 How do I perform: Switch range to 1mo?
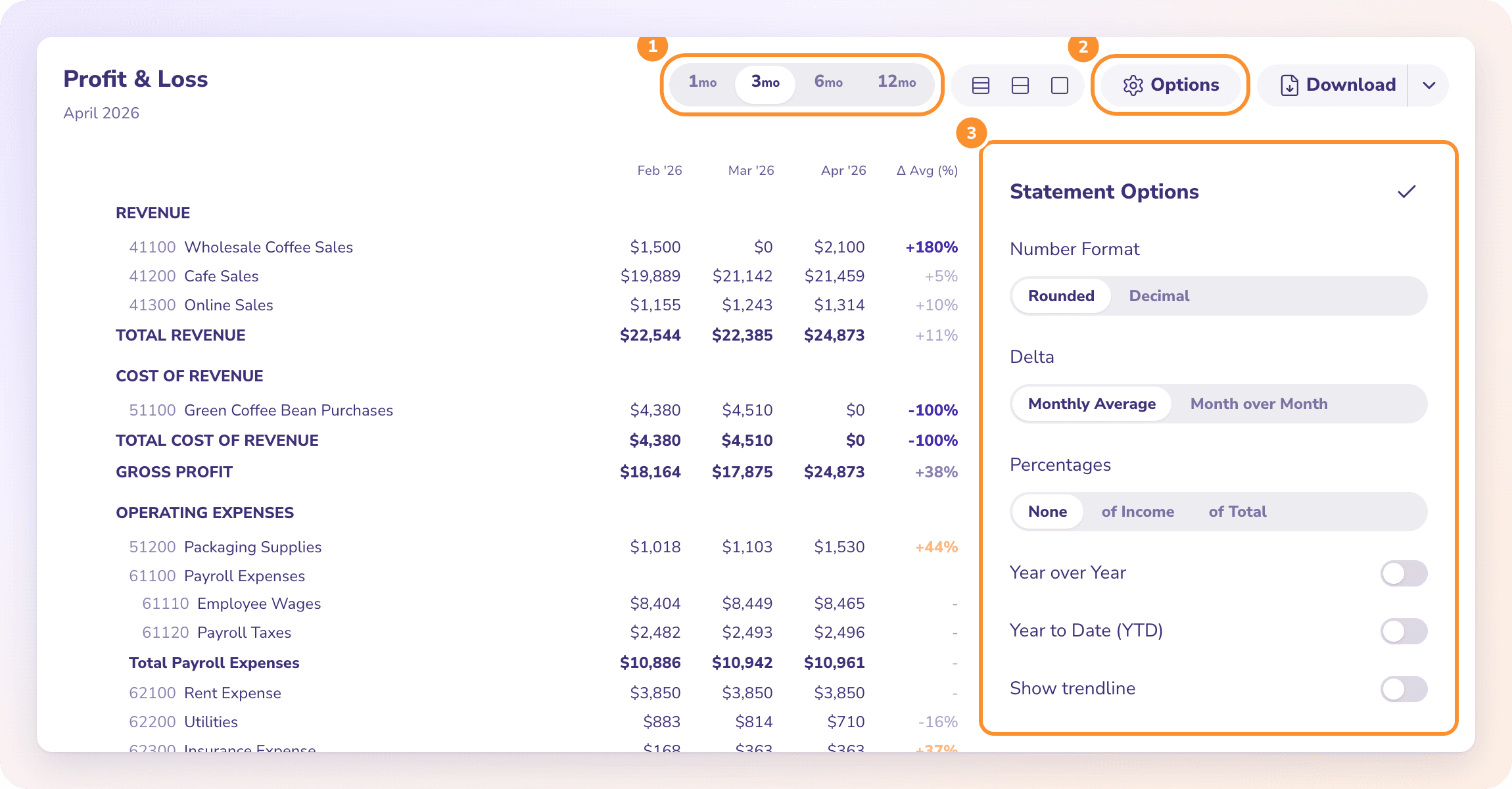click(703, 82)
